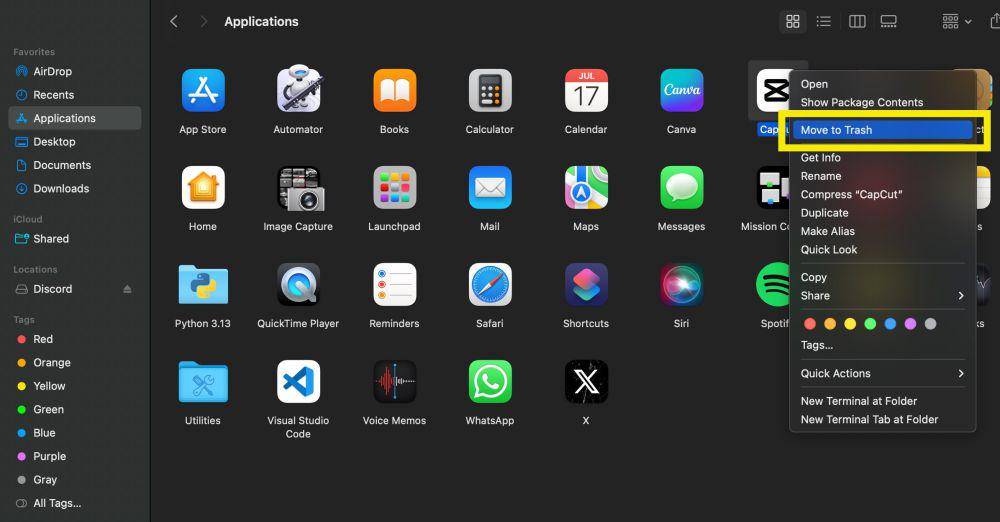This screenshot has height=522, width=1000.
Task: Apply the red tag color dot
Action: tap(810, 324)
